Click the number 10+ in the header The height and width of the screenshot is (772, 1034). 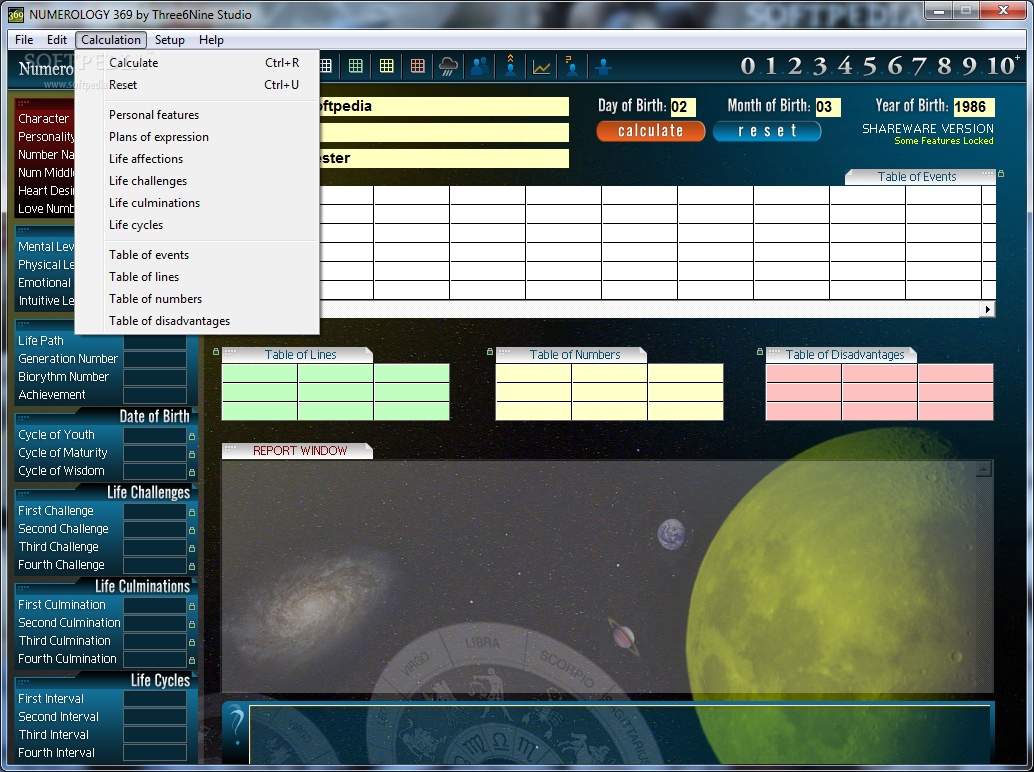[x=1002, y=66]
